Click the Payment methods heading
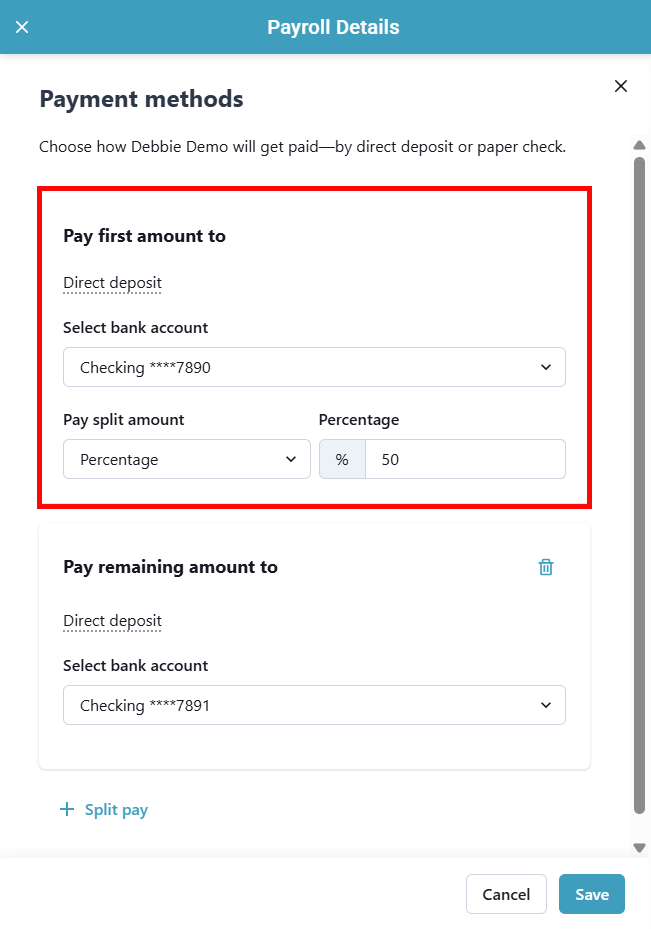This screenshot has height=929, width=651. (141, 99)
